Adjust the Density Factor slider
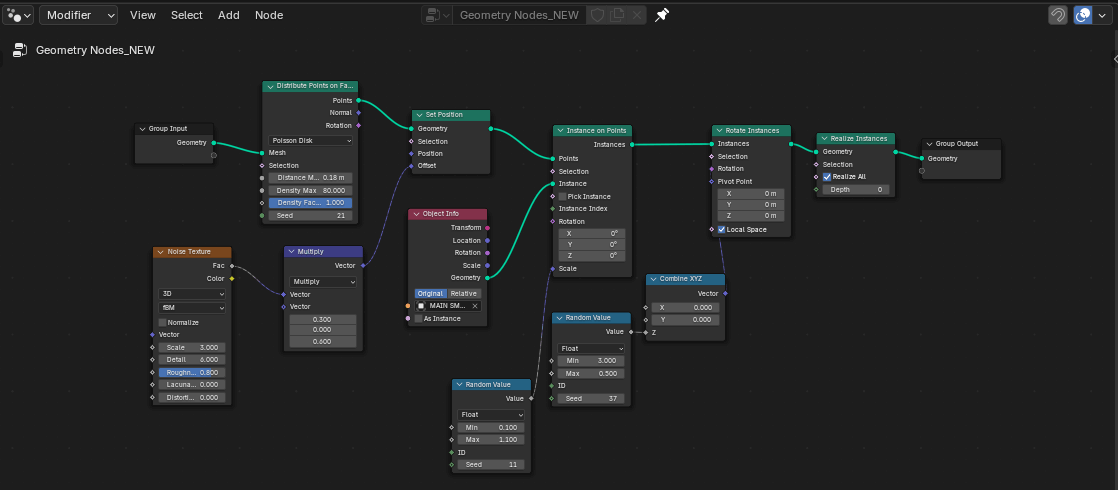This screenshot has width=1118, height=490. click(311, 202)
